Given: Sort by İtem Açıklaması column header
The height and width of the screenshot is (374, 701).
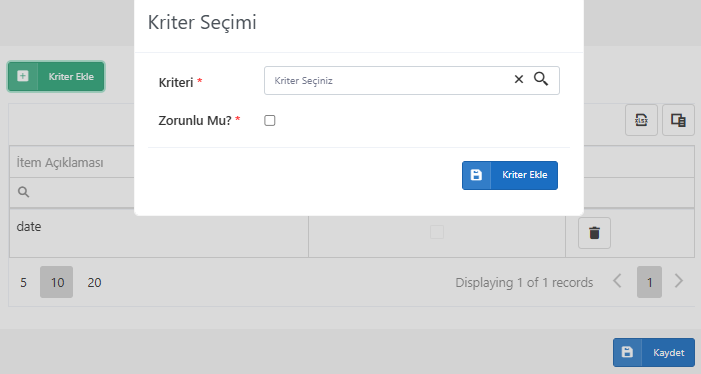Looking at the screenshot, I should [60, 162].
